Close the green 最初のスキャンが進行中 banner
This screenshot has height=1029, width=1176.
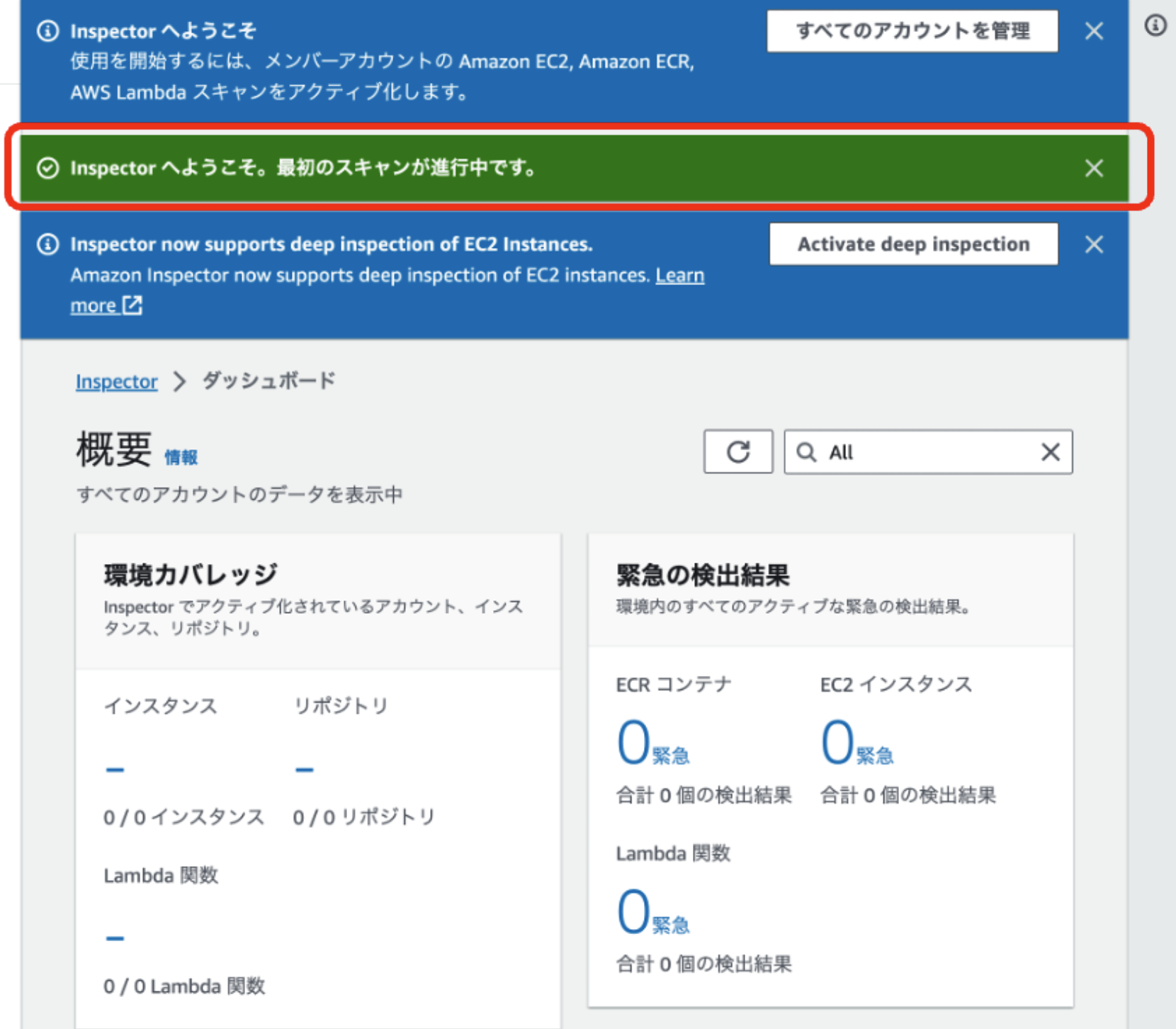tap(1094, 168)
